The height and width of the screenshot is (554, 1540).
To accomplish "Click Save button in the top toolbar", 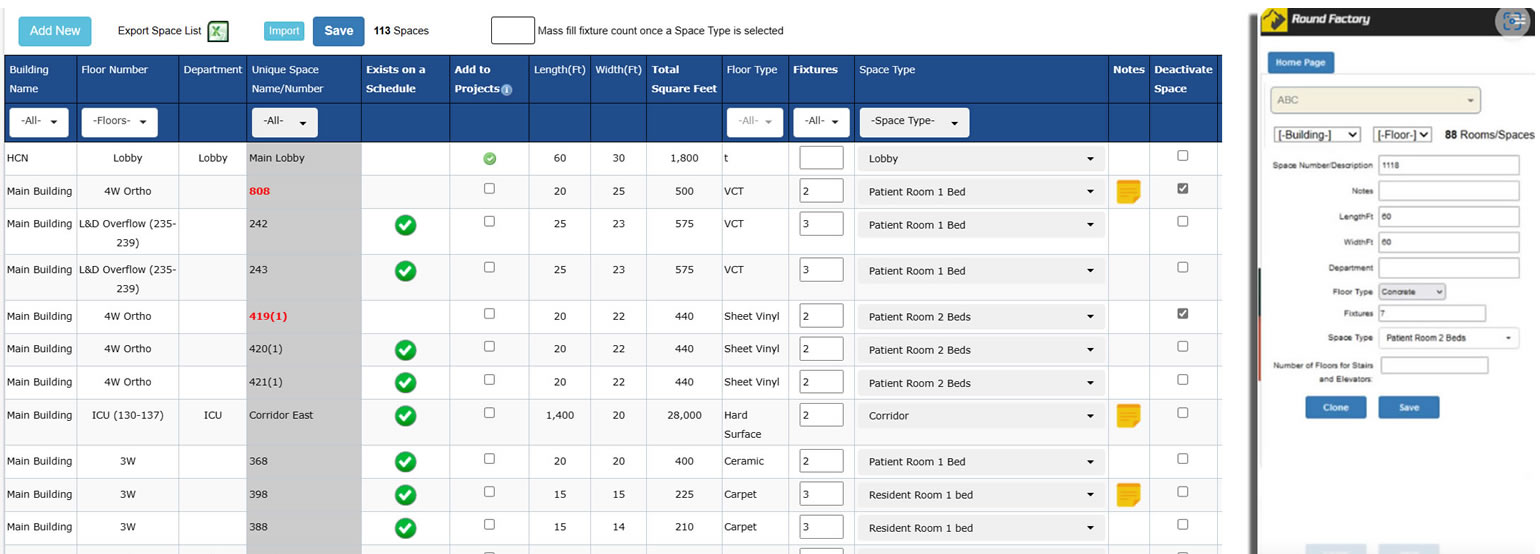I will point(339,31).
